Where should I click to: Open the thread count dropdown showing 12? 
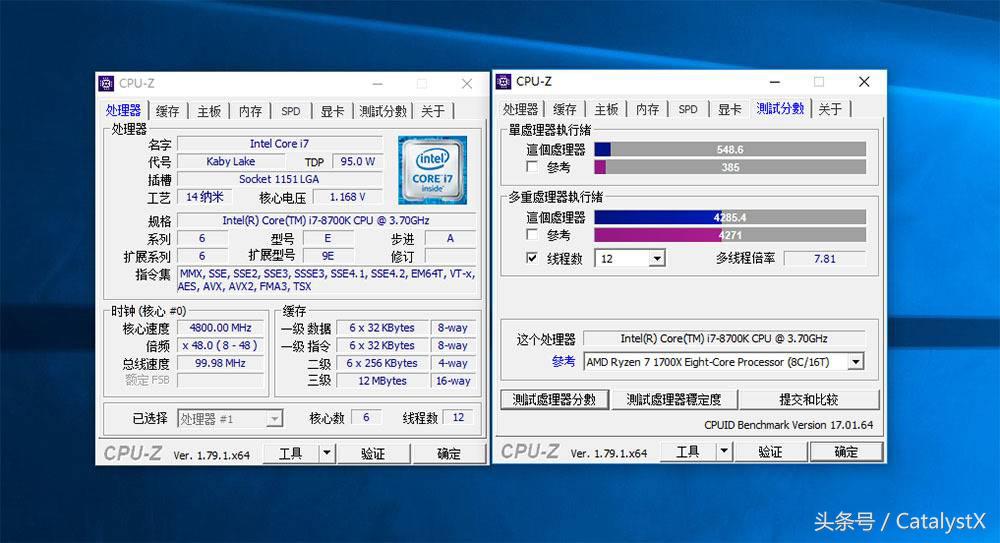(656, 258)
